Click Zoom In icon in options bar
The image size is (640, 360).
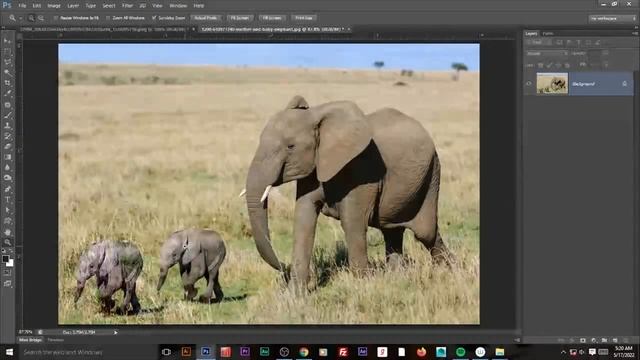click(x=31, y=18)
